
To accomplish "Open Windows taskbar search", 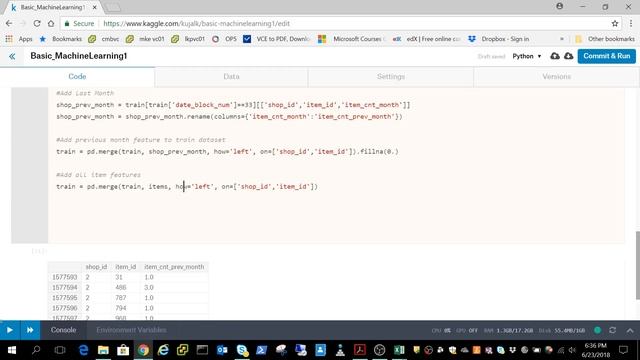I will (x=36, y=350).
